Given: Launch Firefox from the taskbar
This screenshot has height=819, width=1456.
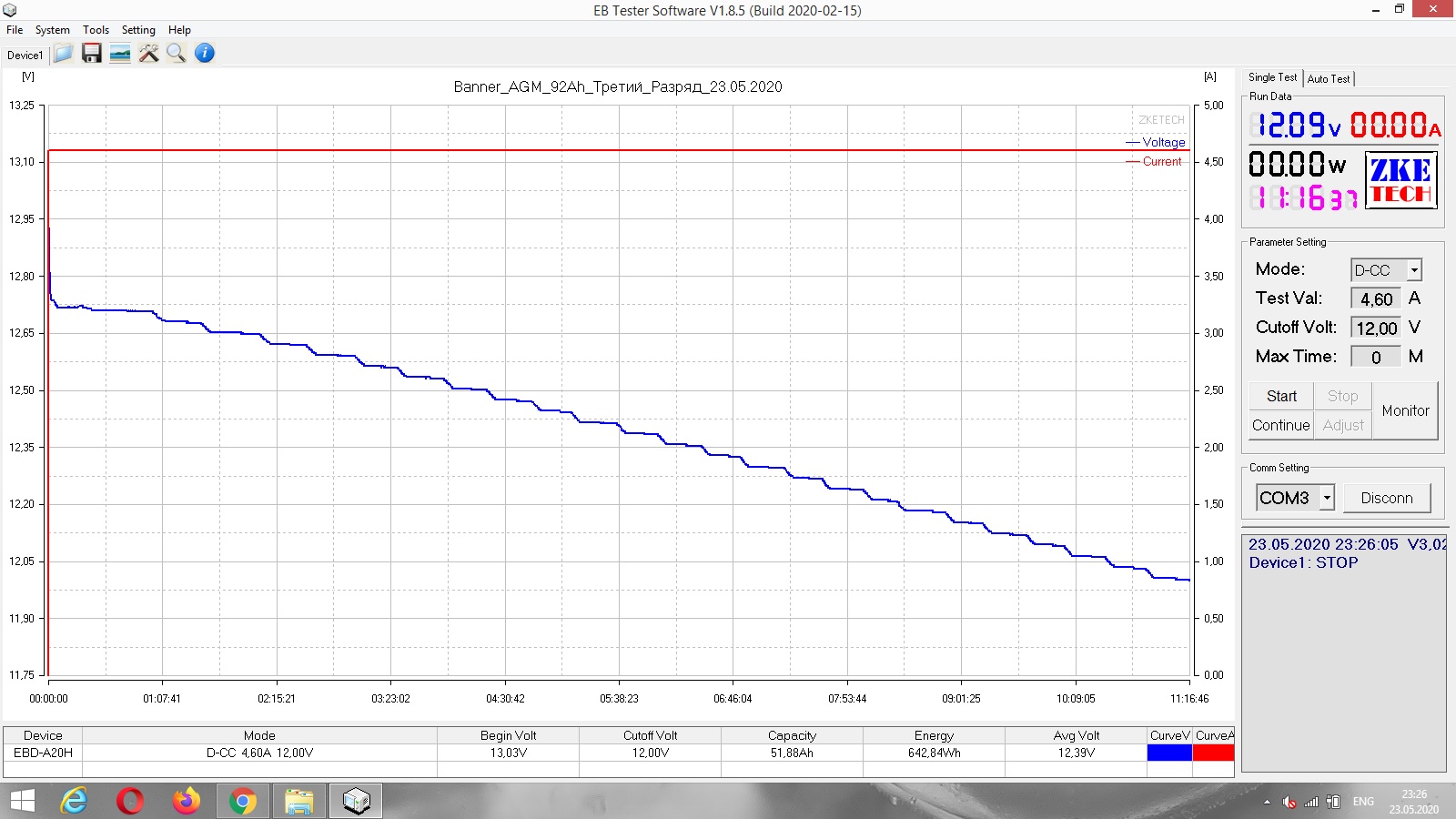Looking at the screenshot, I should click(187, 801).
